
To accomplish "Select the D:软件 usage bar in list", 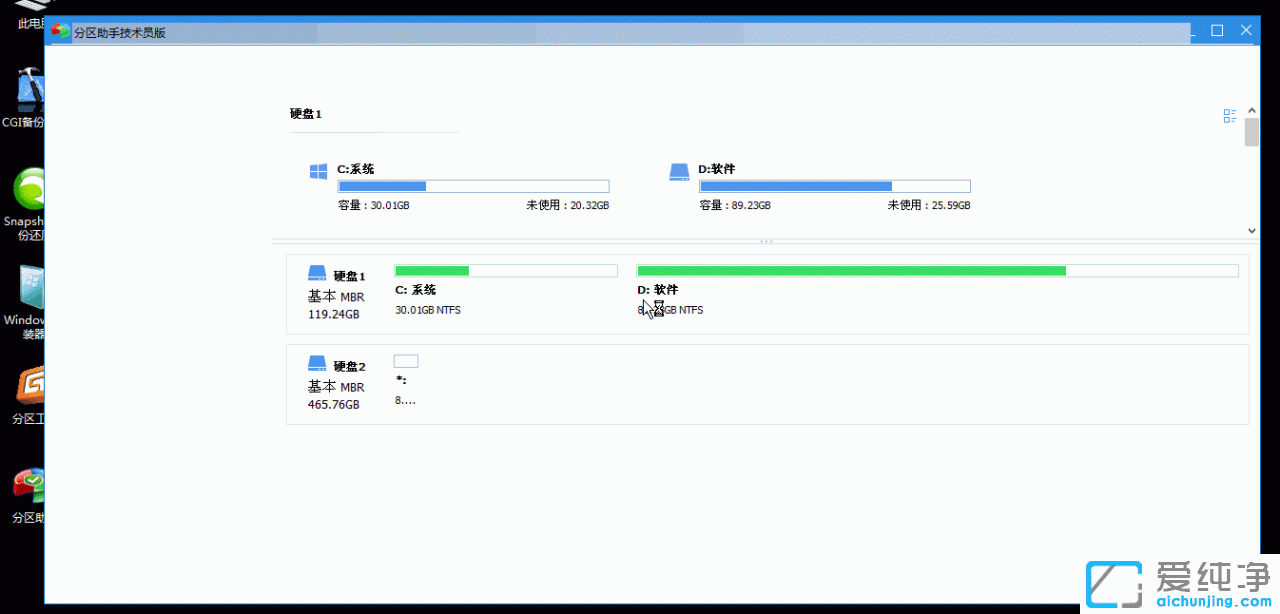I will coord(835,186).
